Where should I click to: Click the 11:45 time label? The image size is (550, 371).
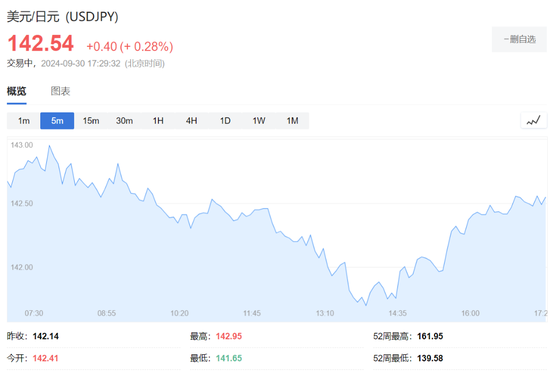click(x=252, y=313)
